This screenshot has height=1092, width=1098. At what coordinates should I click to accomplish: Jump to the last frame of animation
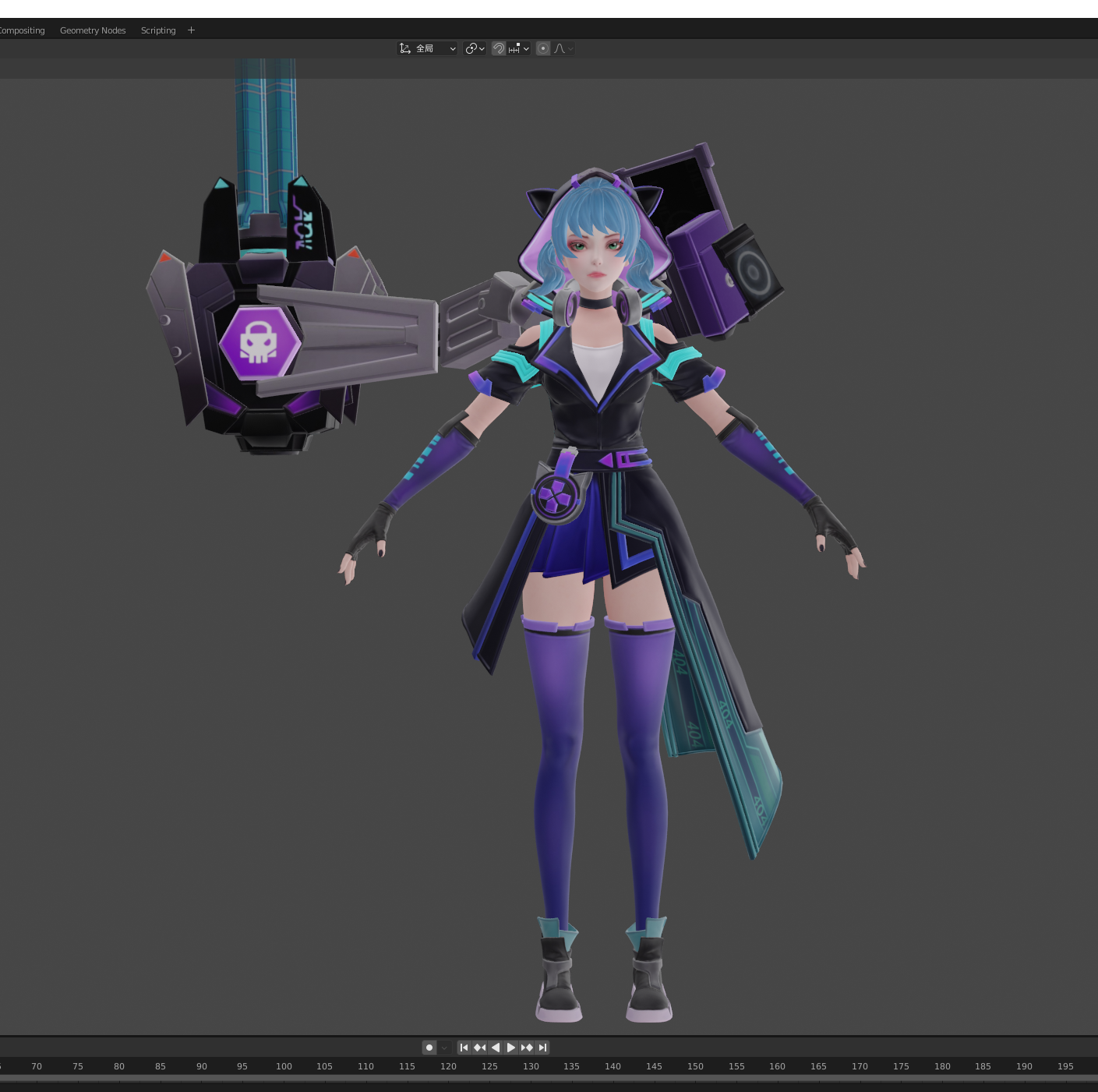click(x=543, y=1048)
